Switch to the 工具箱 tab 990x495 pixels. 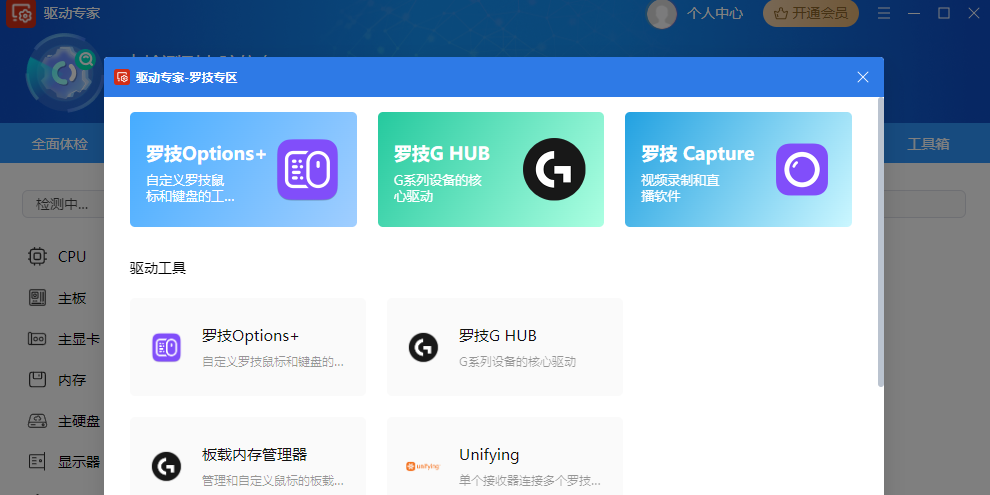point(928,144)
